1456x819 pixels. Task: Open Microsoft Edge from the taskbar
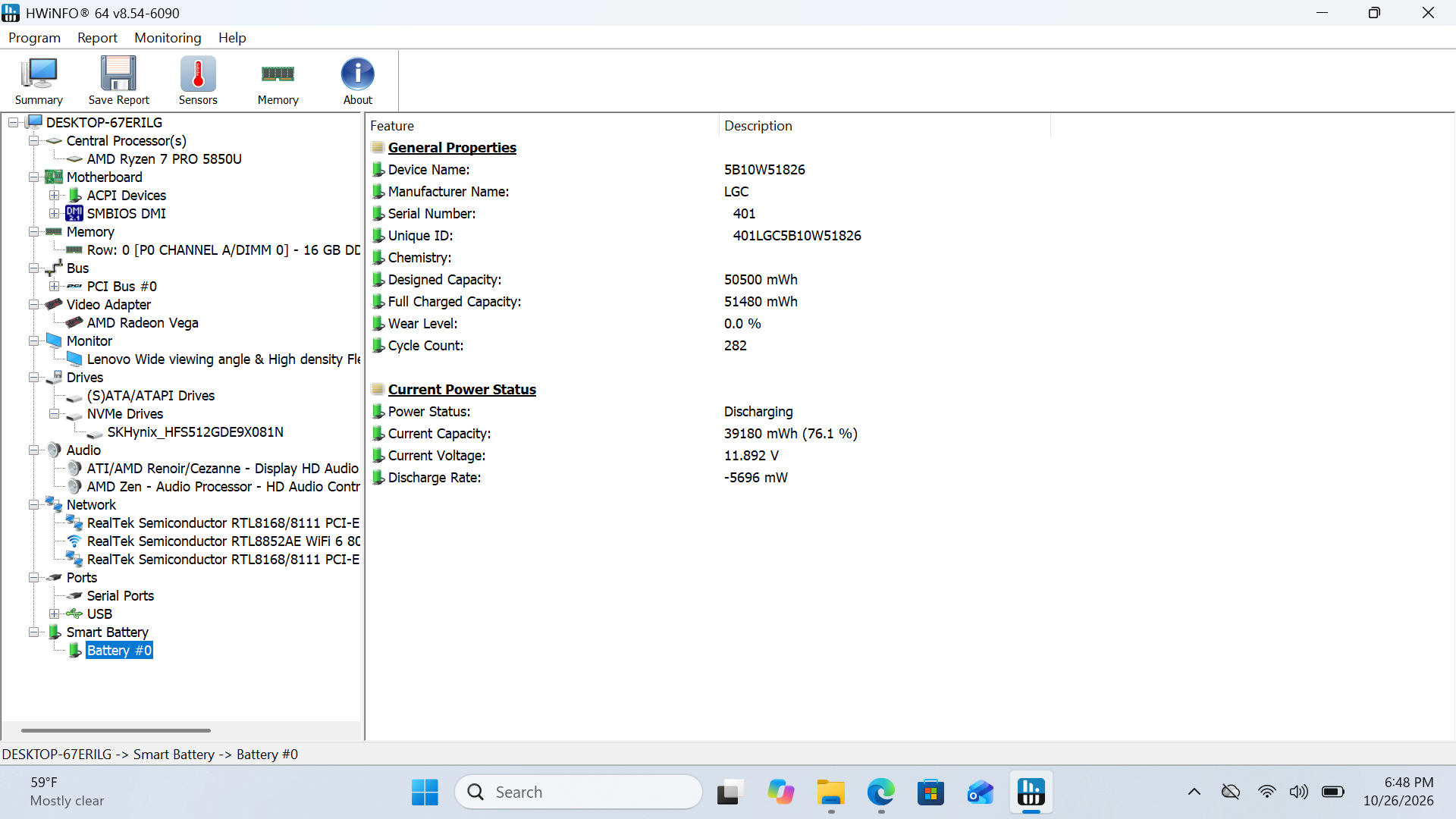coord(880,792)
